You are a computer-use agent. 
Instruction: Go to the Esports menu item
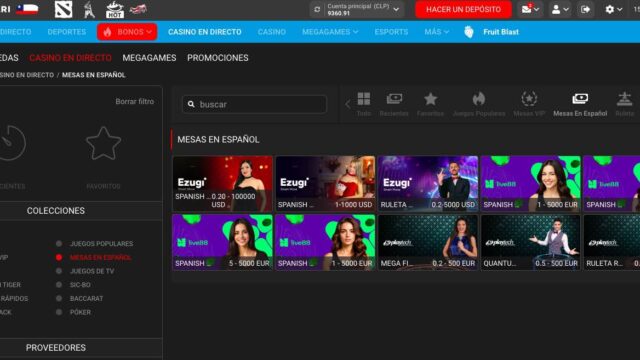(x=391, y=32)
